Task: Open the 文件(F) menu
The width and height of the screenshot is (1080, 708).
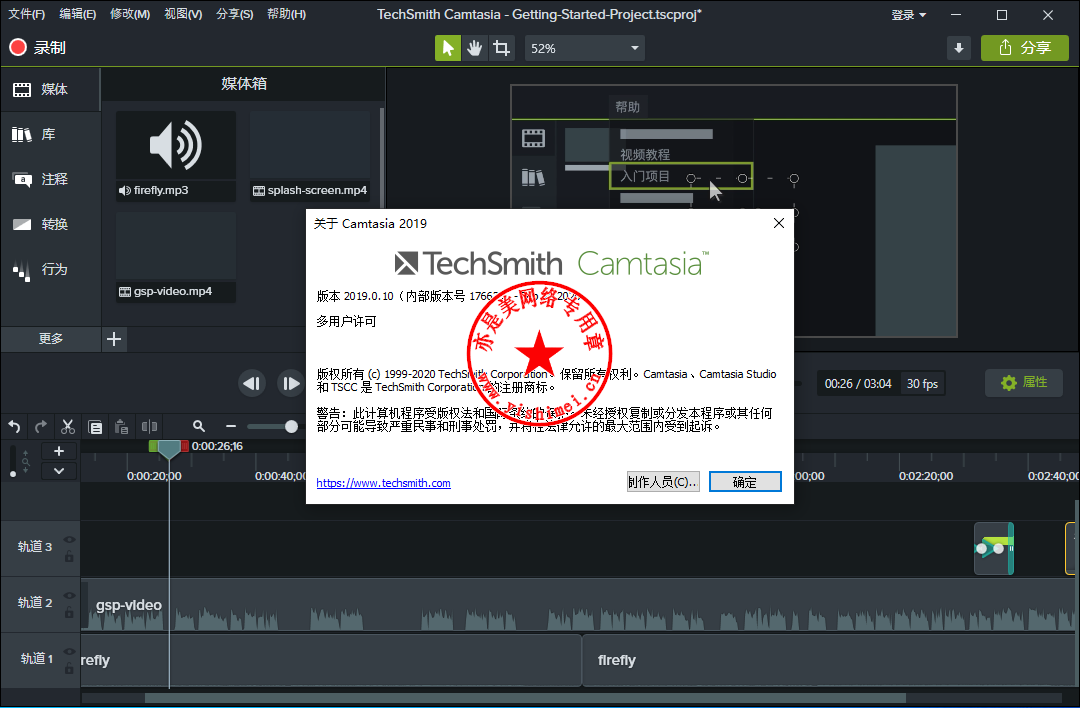Action: pyautogui.click(x=26, y=14)
